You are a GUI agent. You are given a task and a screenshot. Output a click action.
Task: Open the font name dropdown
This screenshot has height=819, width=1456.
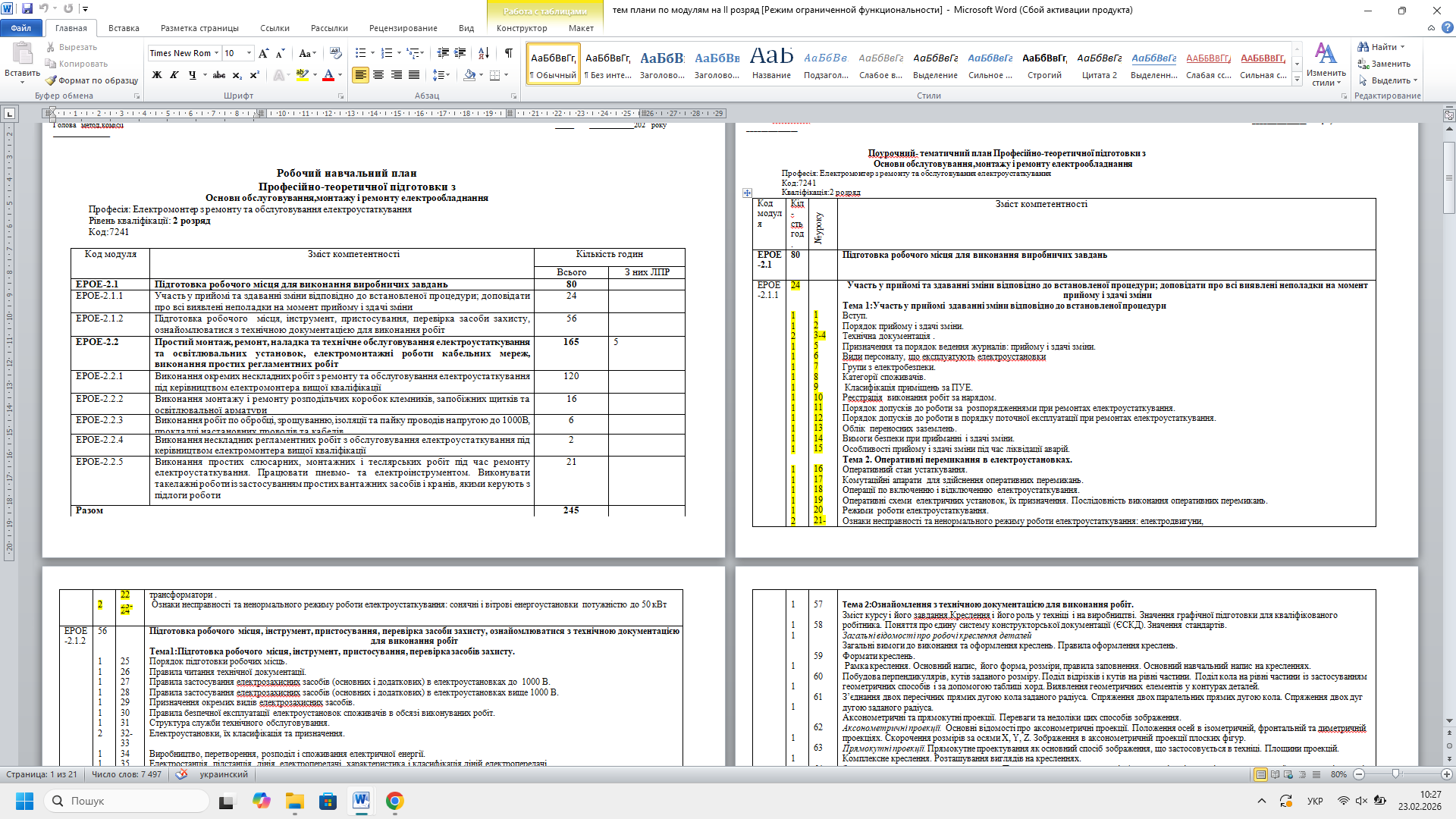(x=216, y=53)
